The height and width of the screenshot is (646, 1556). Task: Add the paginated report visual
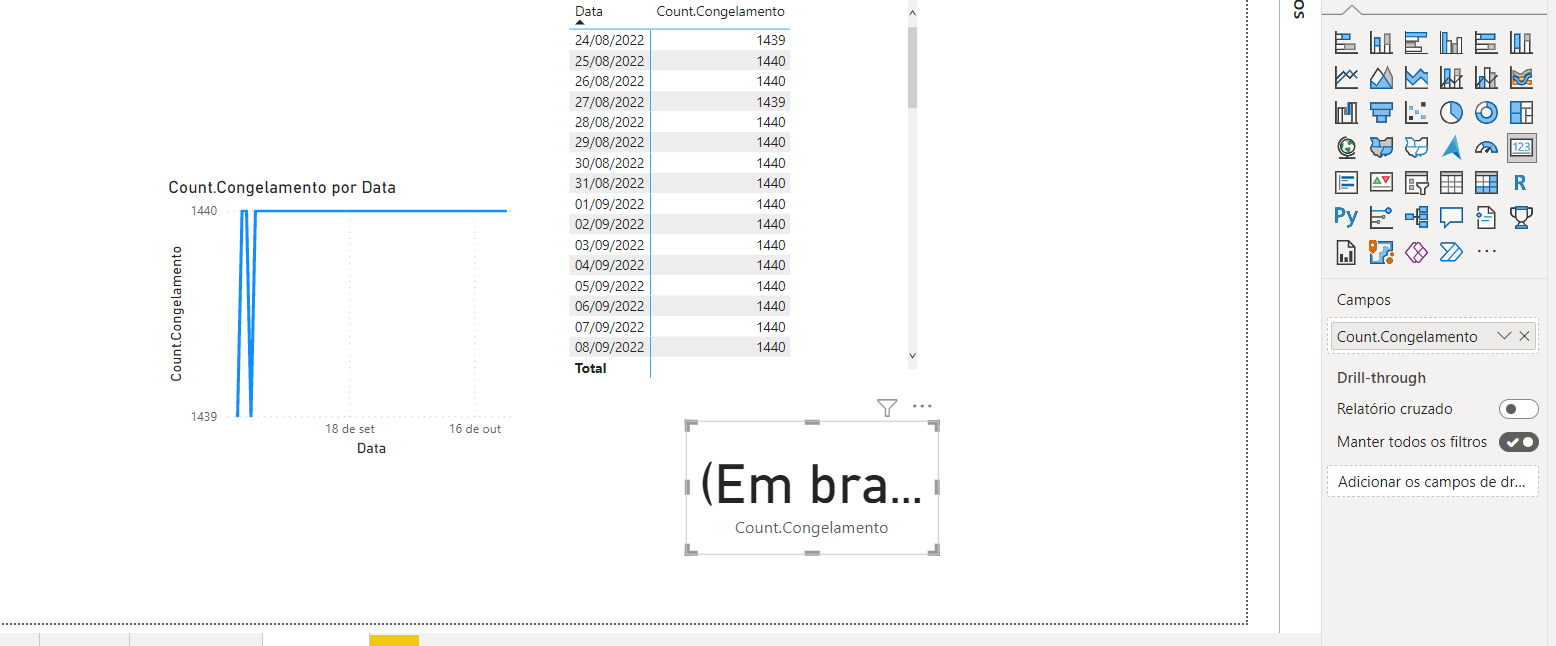pyautogui.click(x=1346, y=252)
